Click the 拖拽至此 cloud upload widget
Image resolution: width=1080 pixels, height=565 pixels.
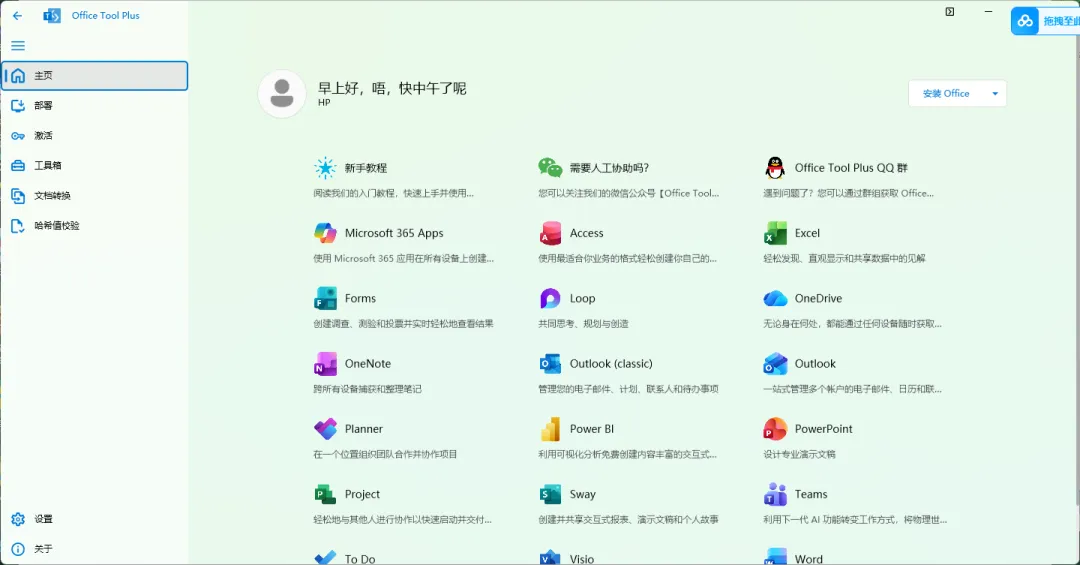click(1045, 21)
